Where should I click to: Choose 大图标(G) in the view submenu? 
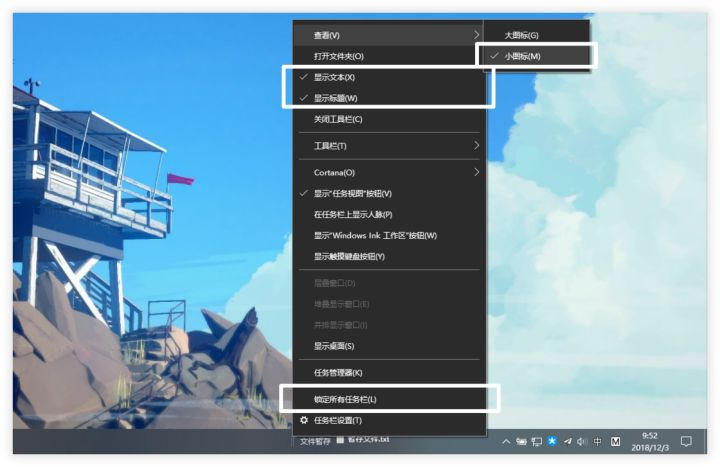point(536,35)
